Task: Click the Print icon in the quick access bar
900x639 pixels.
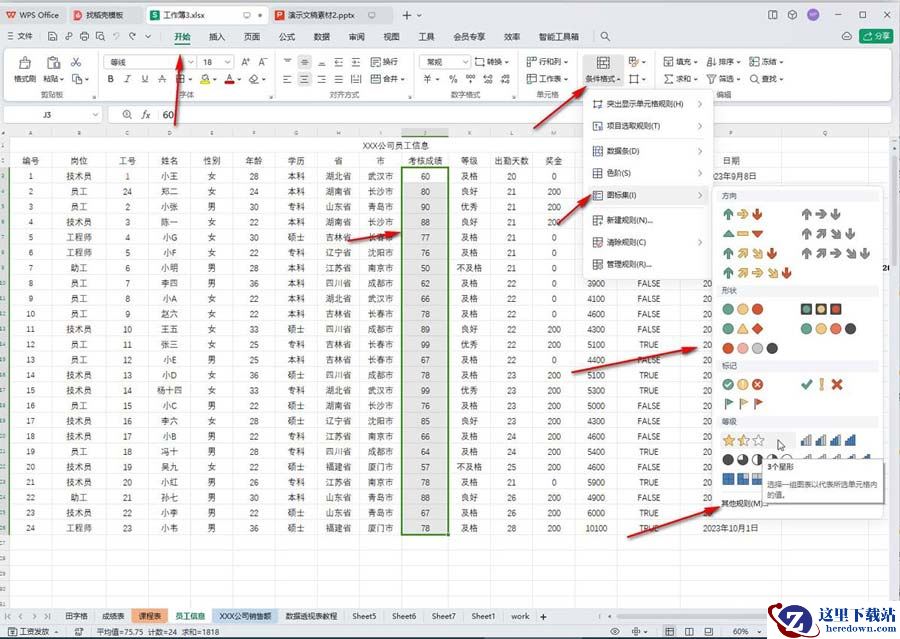Action: click(x=84, y=36)
